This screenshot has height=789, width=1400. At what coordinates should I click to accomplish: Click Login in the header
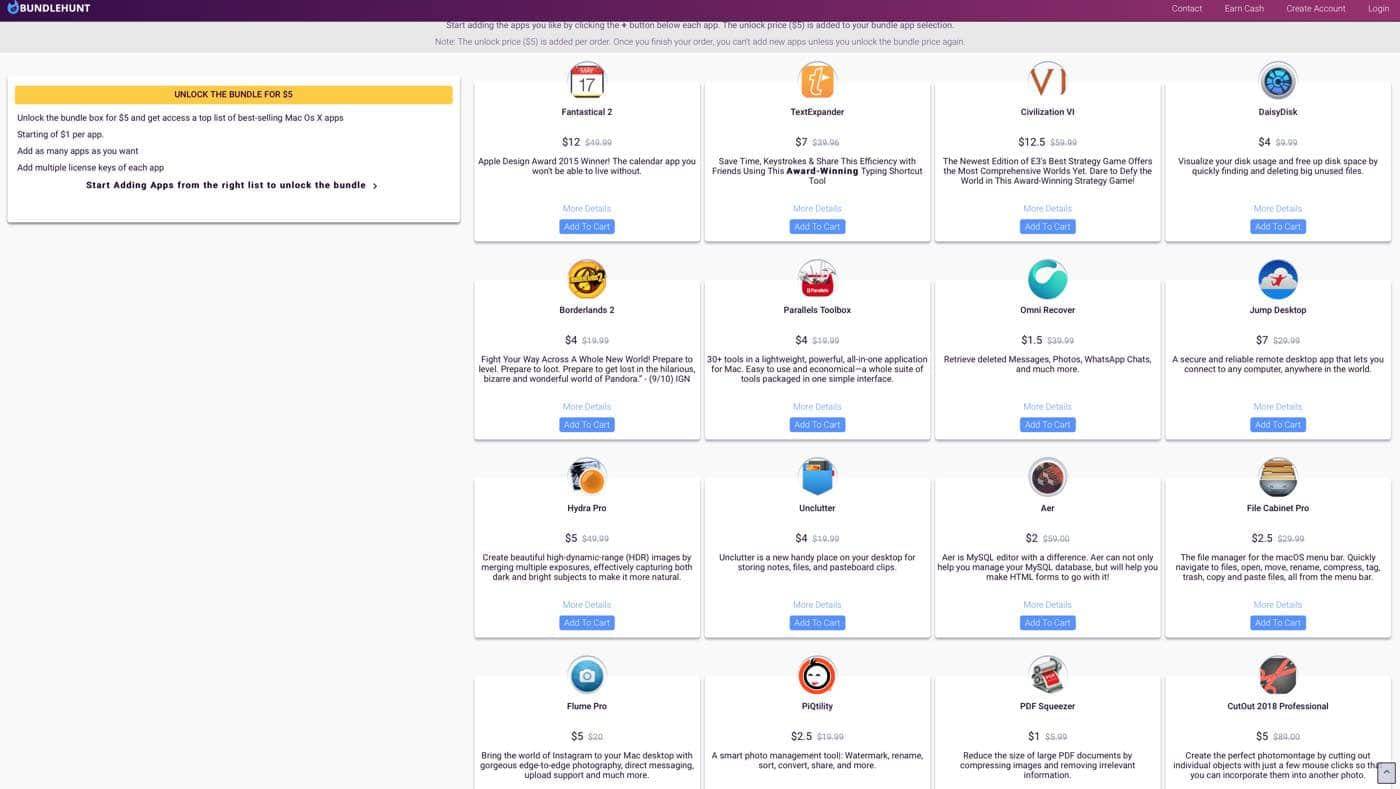[1378, 8]
